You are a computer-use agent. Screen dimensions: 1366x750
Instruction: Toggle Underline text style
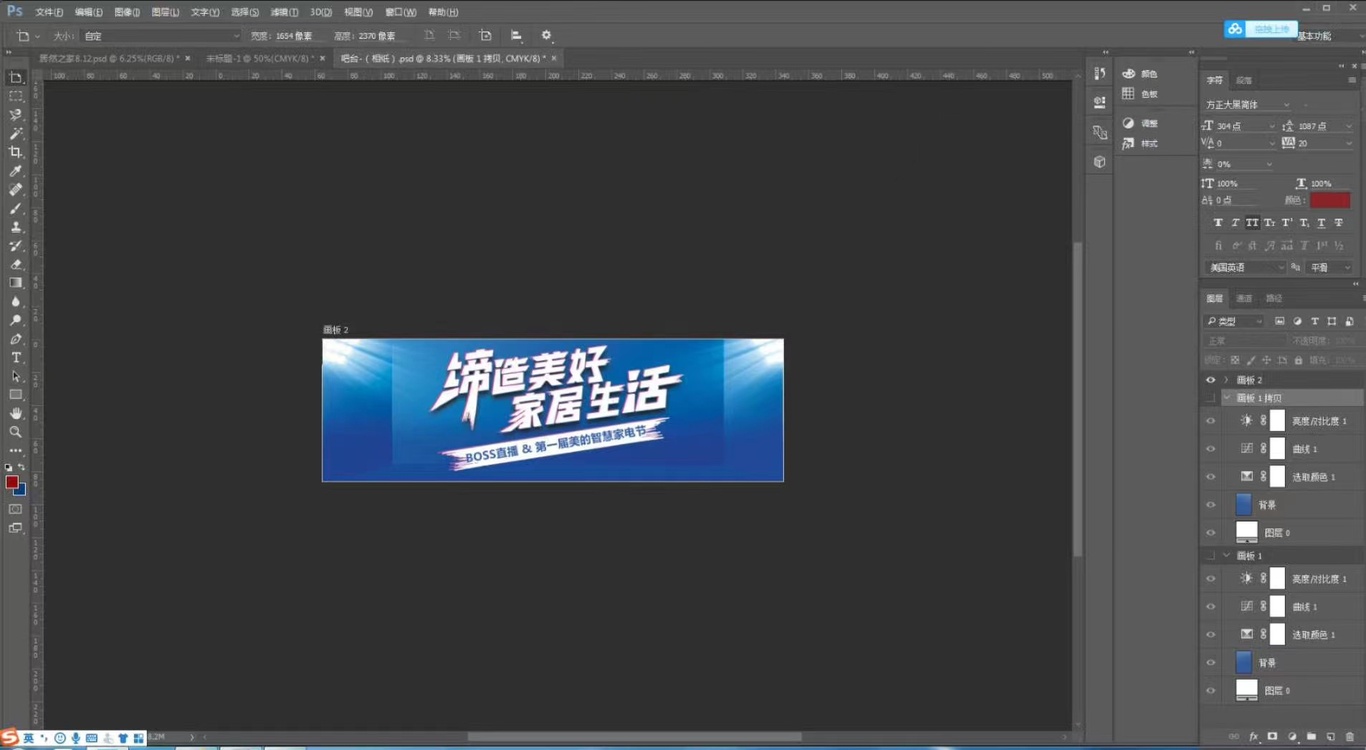[1321, 222]
